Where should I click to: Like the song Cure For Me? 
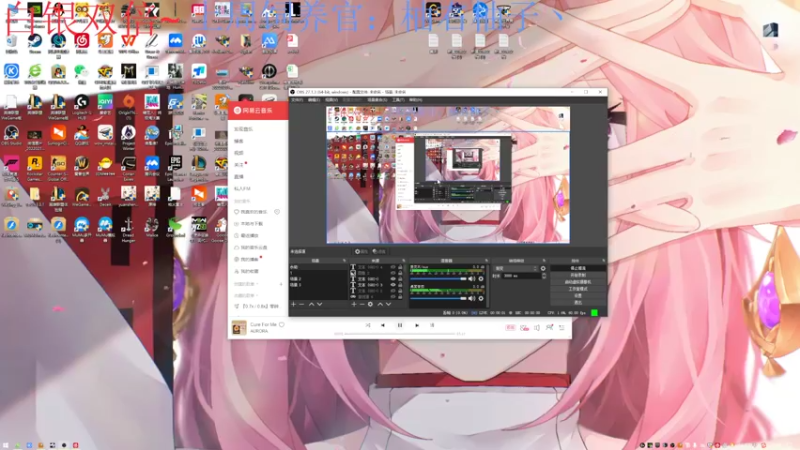click(282, 324)
